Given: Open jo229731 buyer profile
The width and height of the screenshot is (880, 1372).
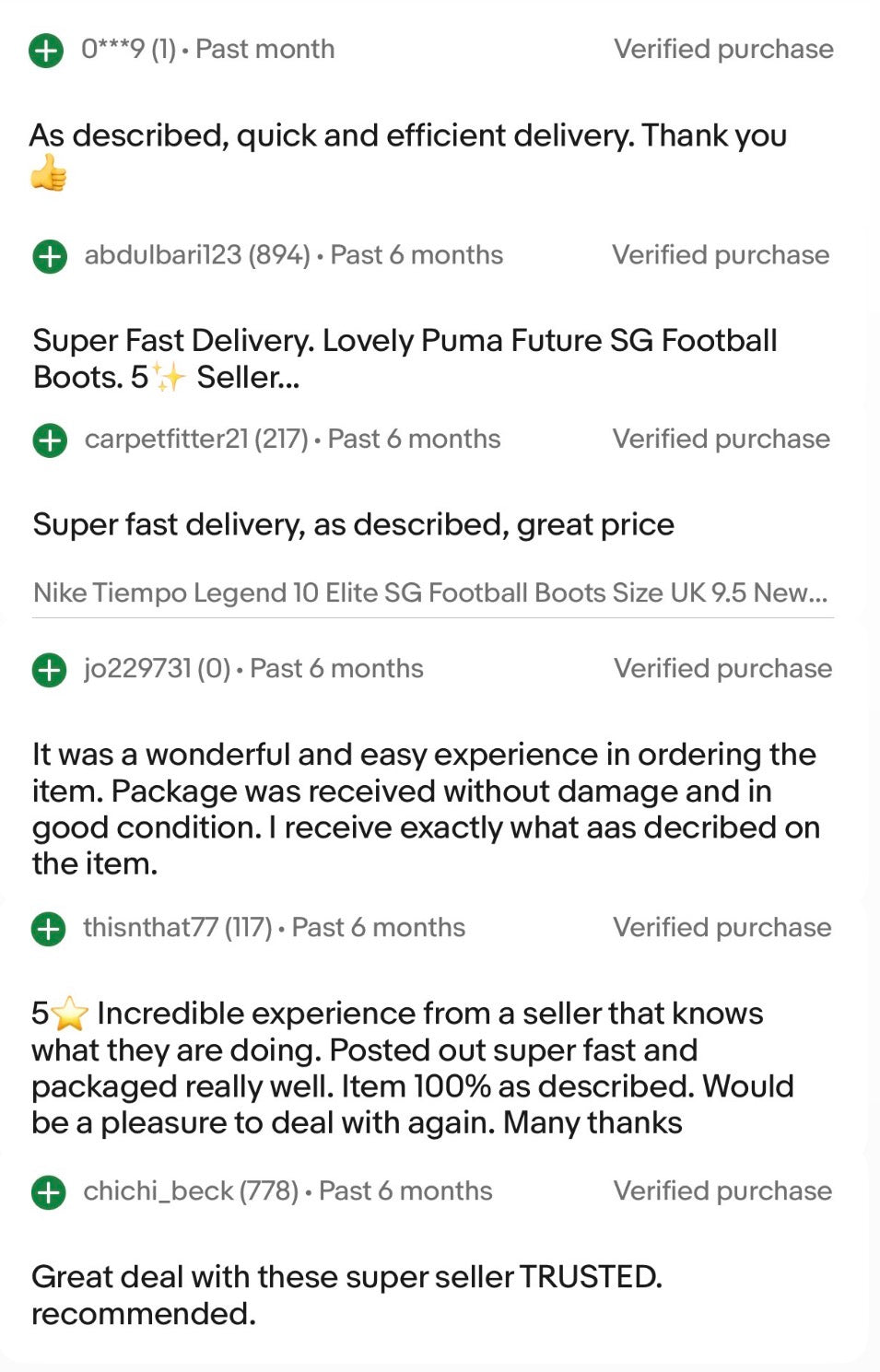Looking at the screenshot, I should (137, 669).
